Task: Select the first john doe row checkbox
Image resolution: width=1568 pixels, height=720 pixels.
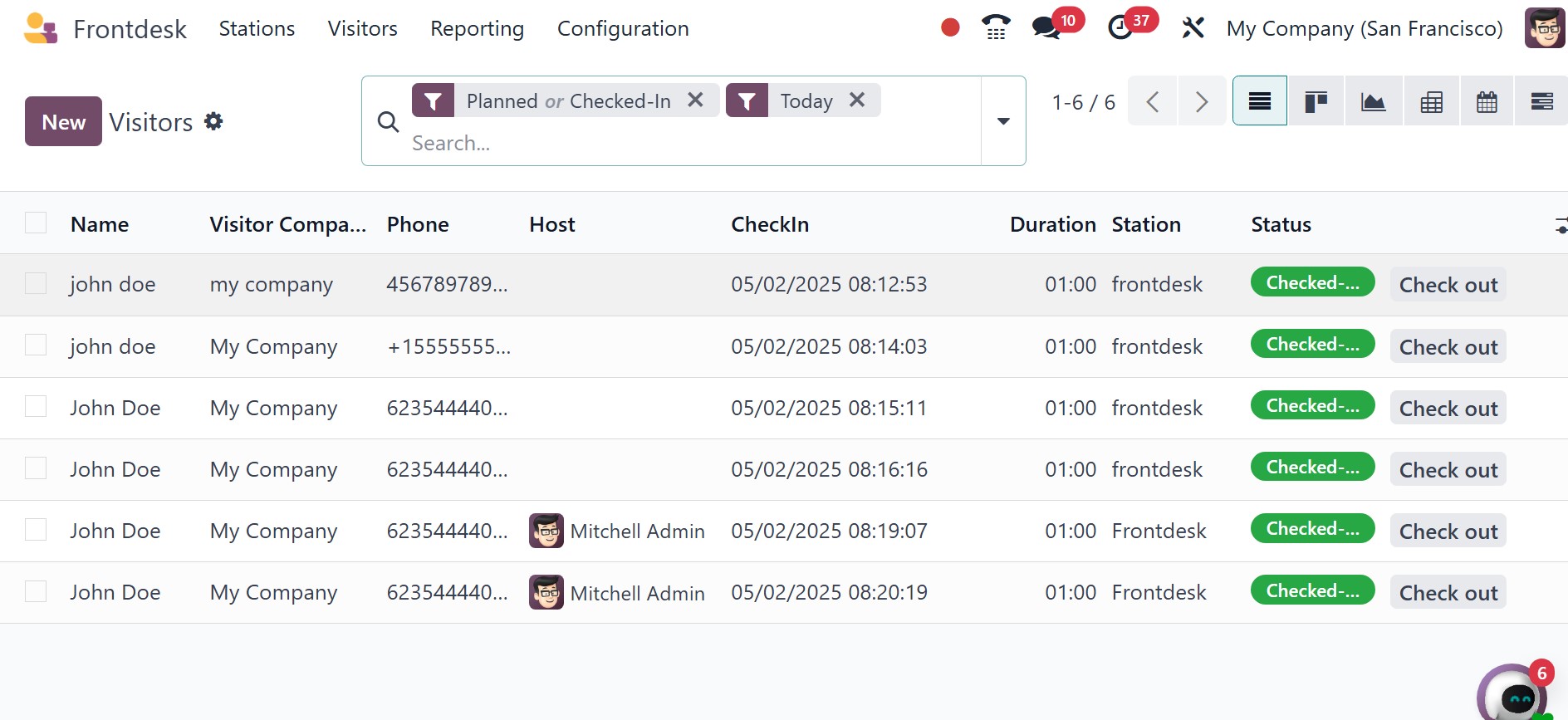Action: pos(36,284)
